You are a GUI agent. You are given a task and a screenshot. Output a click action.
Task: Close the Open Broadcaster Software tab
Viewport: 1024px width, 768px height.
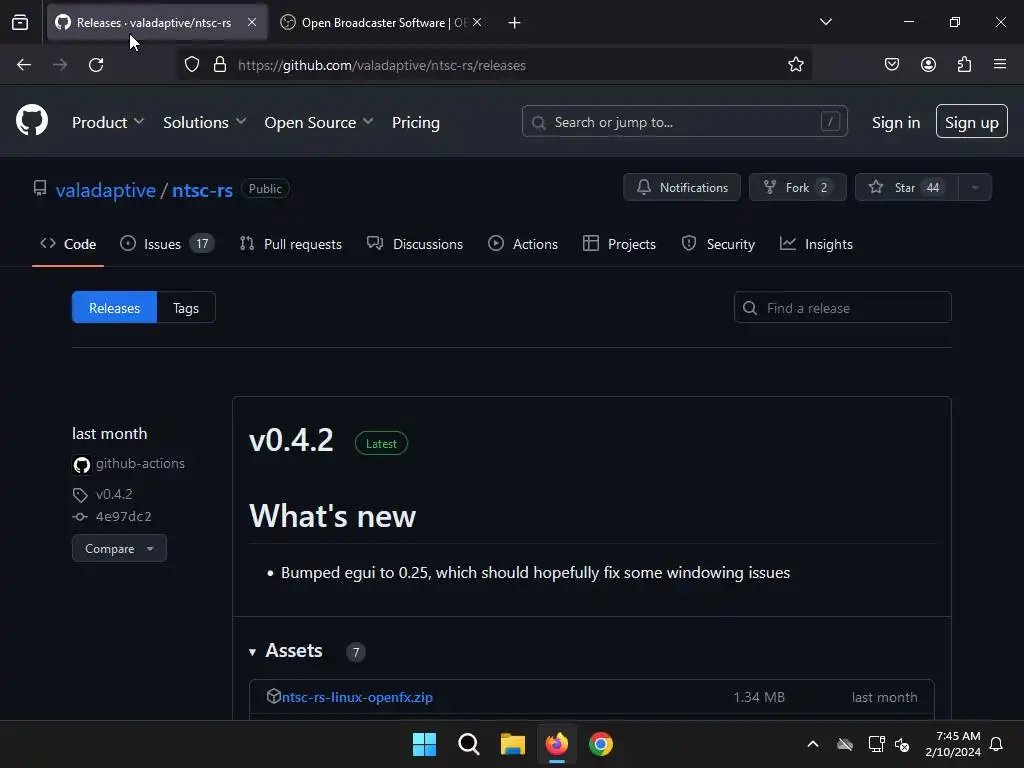click(x=477, y=22)
